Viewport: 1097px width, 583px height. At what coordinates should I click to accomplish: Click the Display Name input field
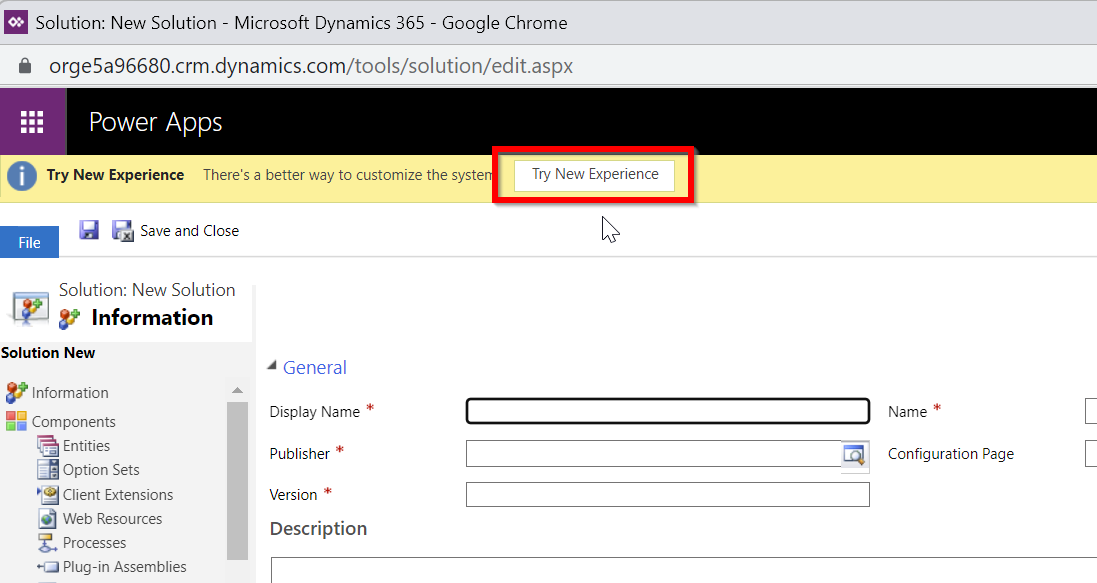[x=667, y=412]
